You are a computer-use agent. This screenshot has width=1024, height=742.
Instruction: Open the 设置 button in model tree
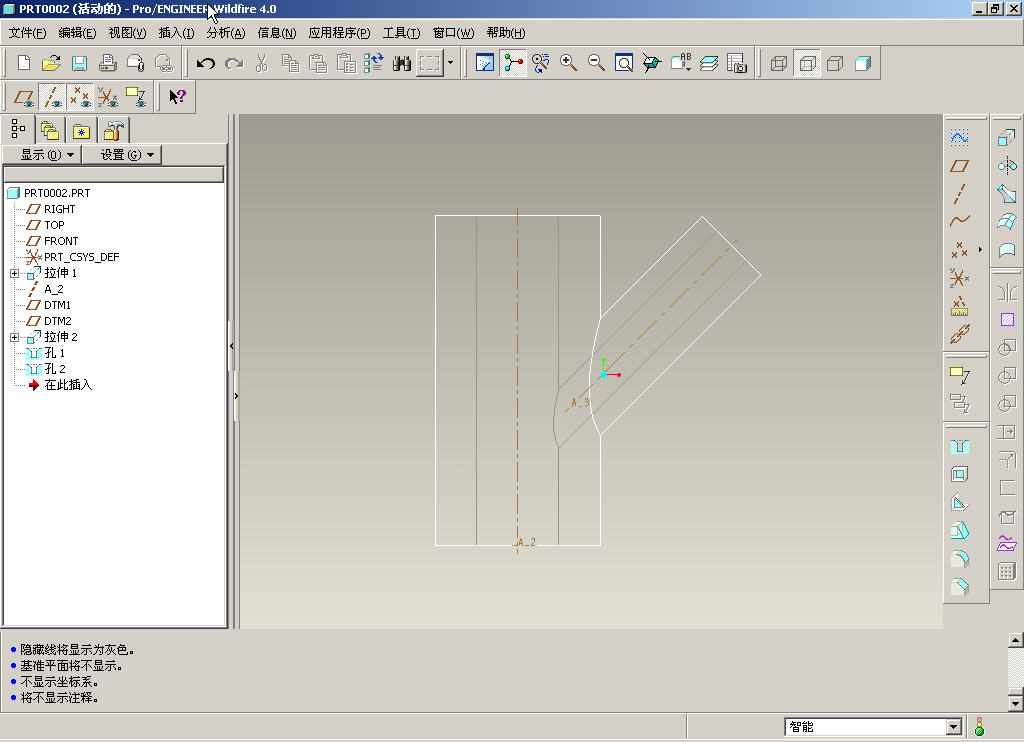point(127,154)
